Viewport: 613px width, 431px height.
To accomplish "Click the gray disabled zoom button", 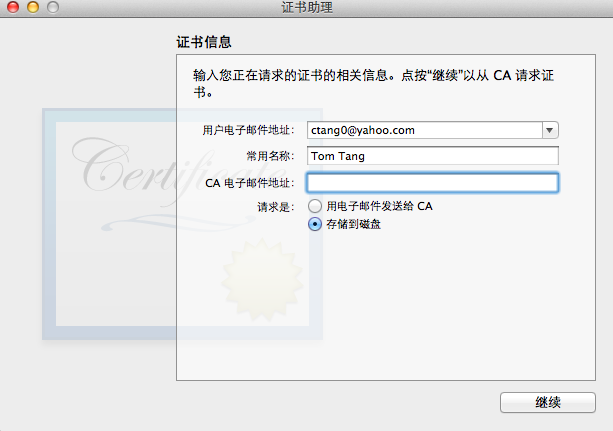I will (53, 7).
